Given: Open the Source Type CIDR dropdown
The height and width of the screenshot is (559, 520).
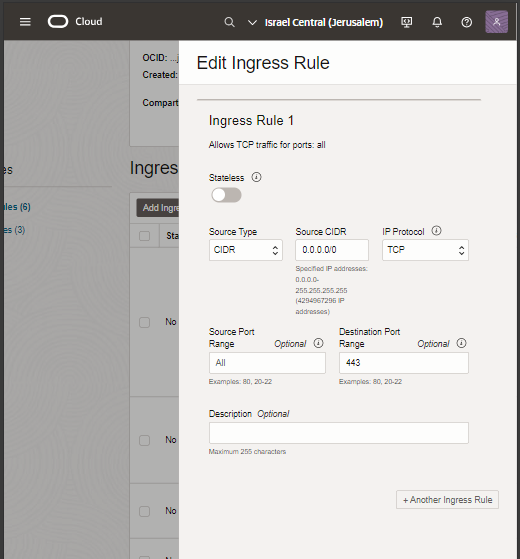Looking at the screenshot, I should [246, 250].
